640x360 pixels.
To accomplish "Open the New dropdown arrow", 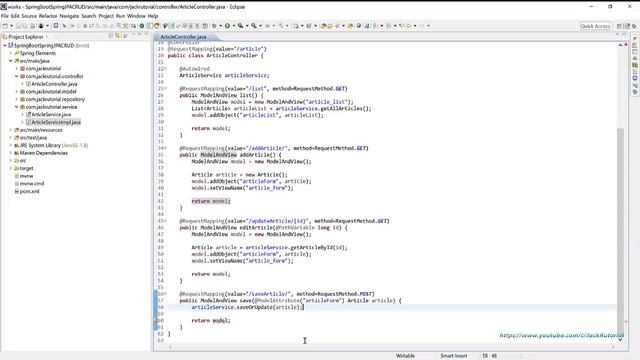I will pyautogui.click(x=11, y=26).
